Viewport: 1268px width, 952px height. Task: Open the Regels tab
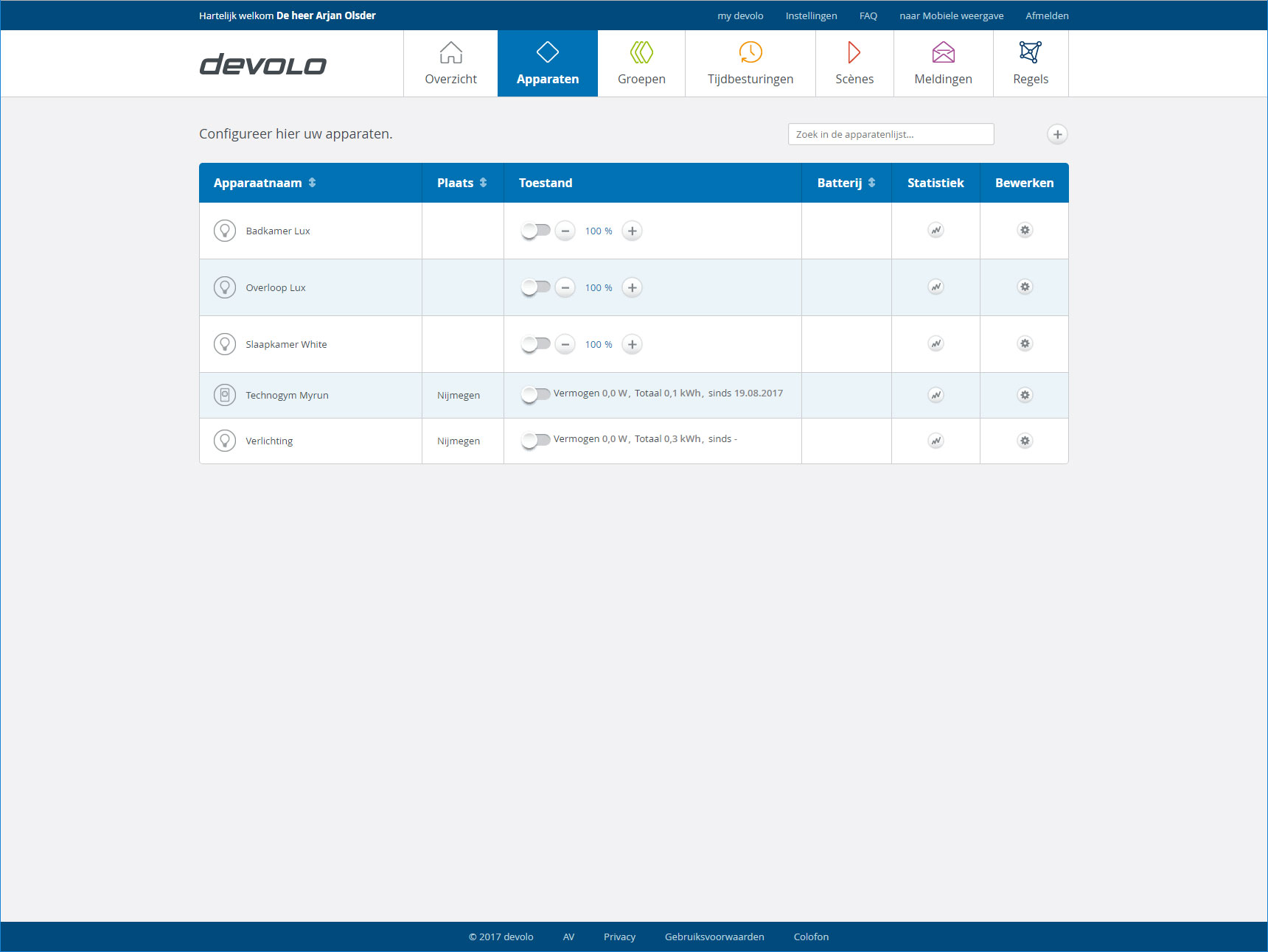[1031, 63]
